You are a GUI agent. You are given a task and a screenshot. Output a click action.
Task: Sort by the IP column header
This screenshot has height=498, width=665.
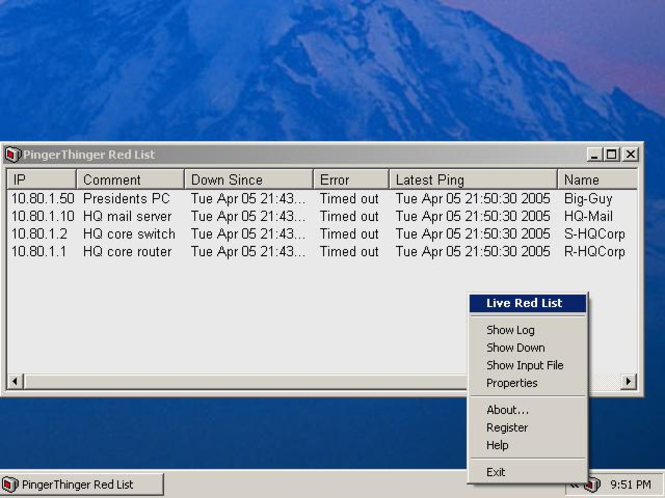tap(42, 179)
